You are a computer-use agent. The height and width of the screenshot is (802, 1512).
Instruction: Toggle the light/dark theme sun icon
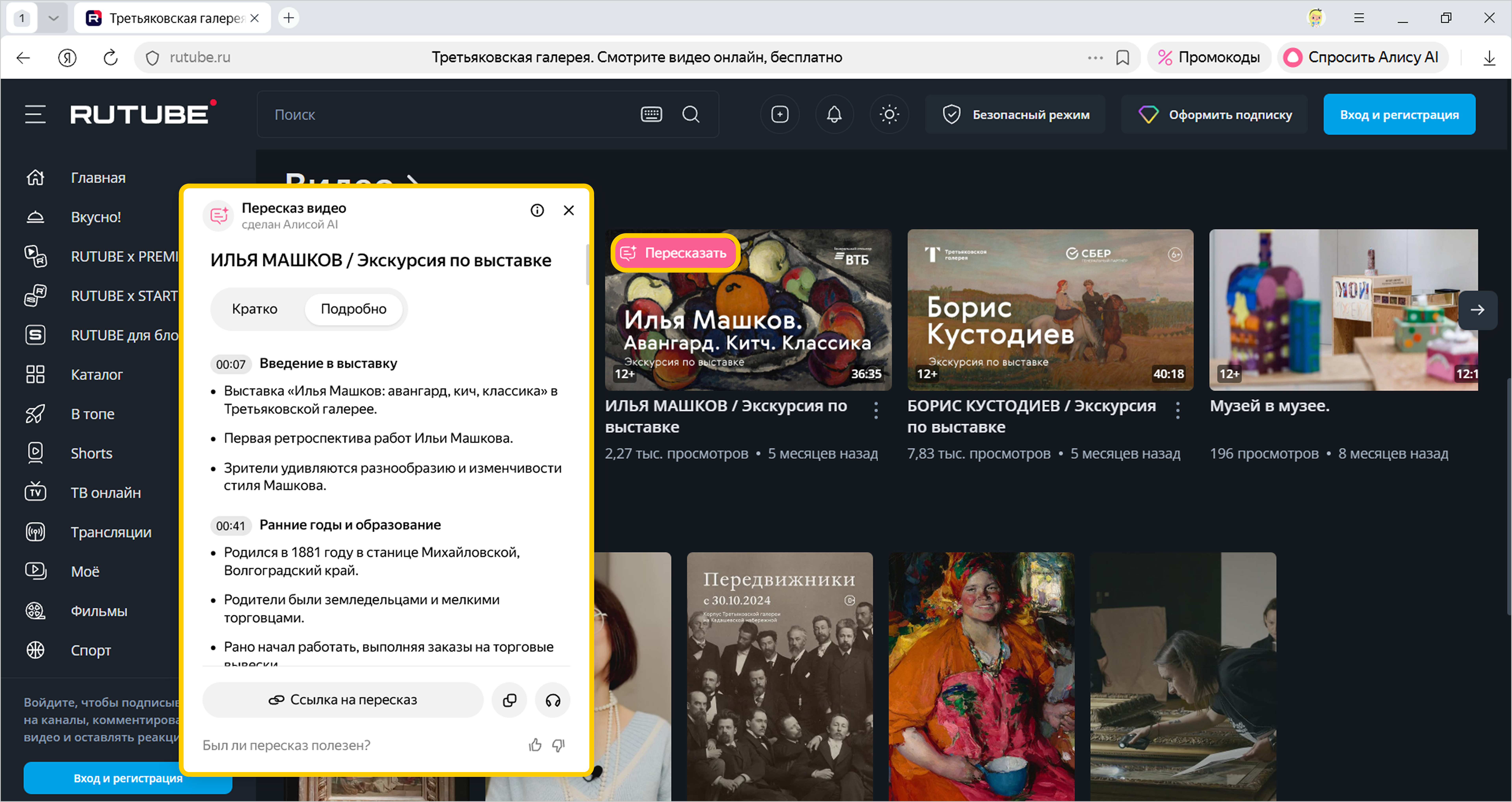pos(889,114)
